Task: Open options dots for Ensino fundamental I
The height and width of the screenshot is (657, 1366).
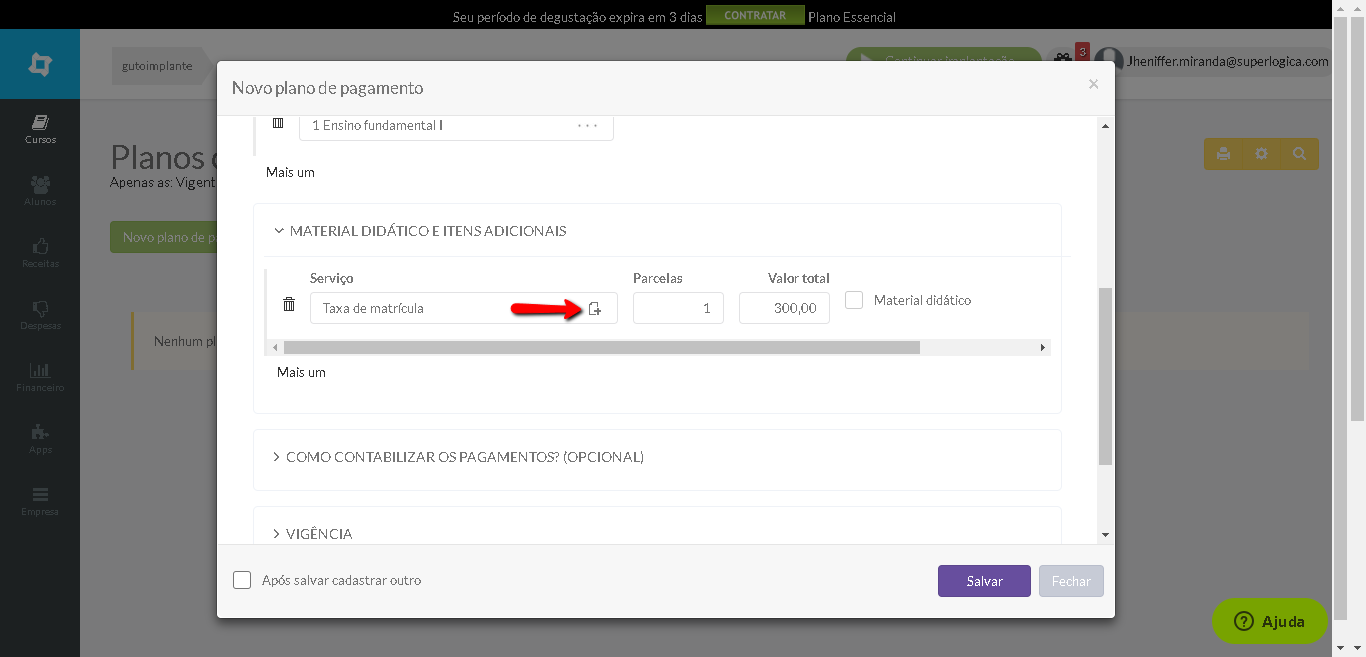Action: [x=587, y=126]
